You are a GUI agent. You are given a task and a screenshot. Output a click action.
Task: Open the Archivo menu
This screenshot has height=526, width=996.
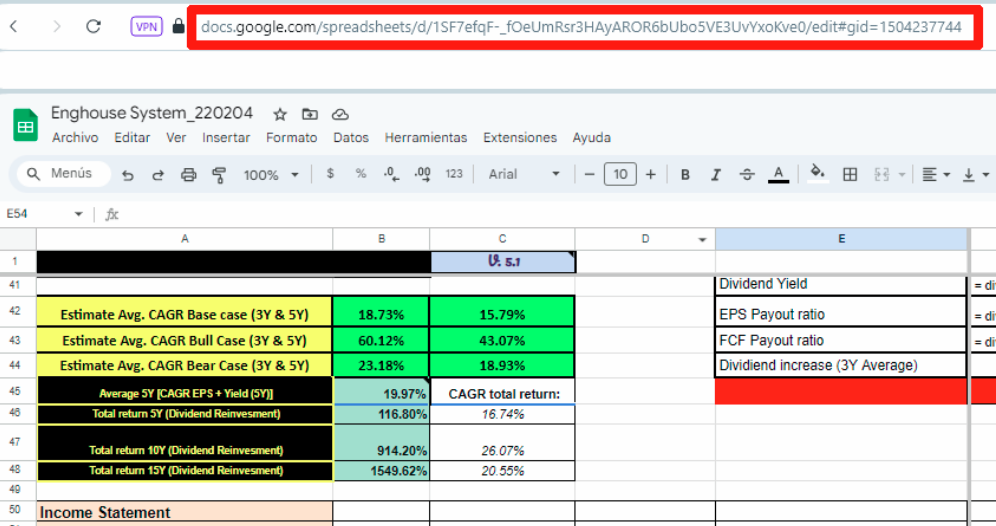[75, 138]
